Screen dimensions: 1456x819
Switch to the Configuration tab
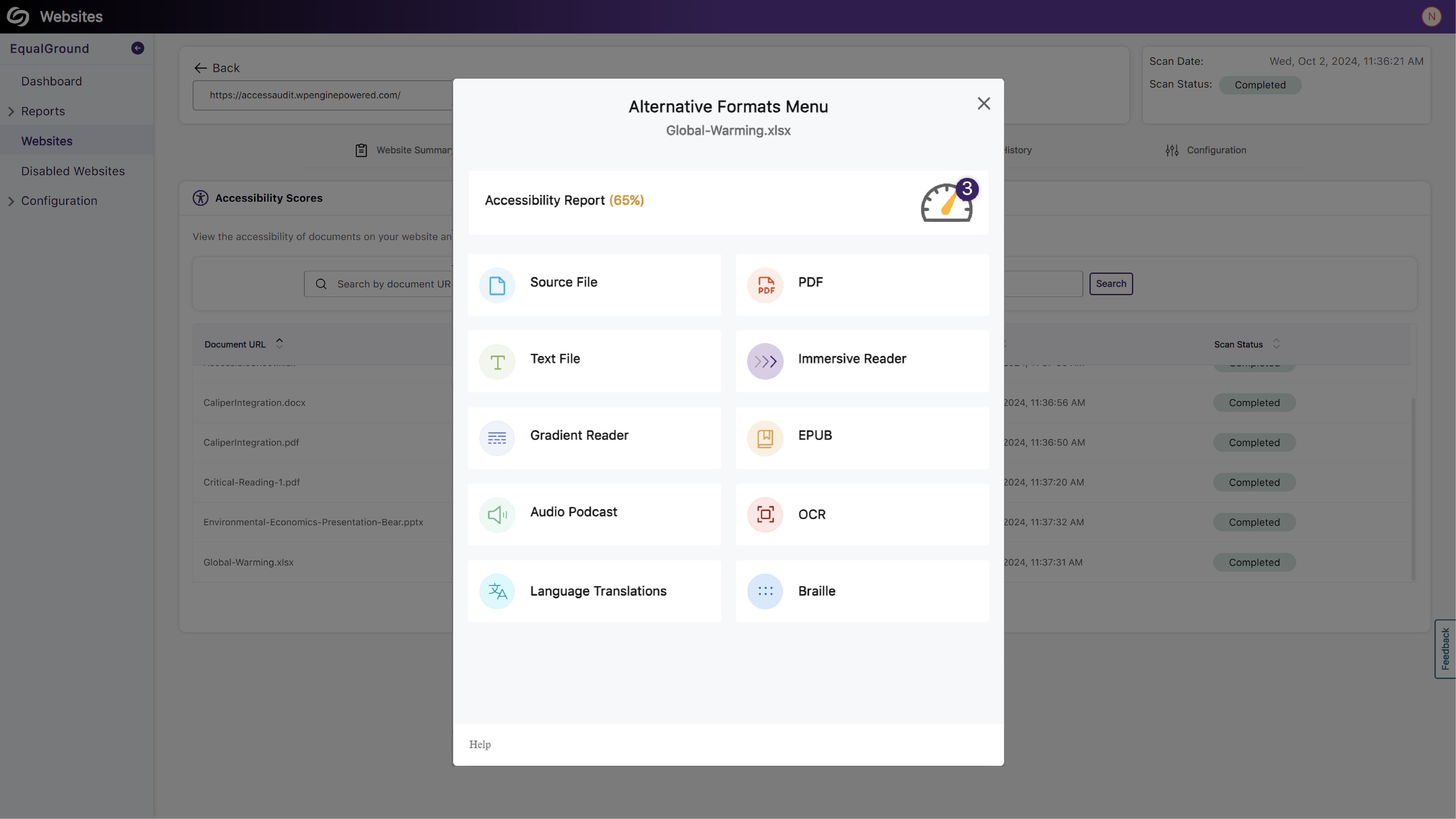(x=1206, y=150)
